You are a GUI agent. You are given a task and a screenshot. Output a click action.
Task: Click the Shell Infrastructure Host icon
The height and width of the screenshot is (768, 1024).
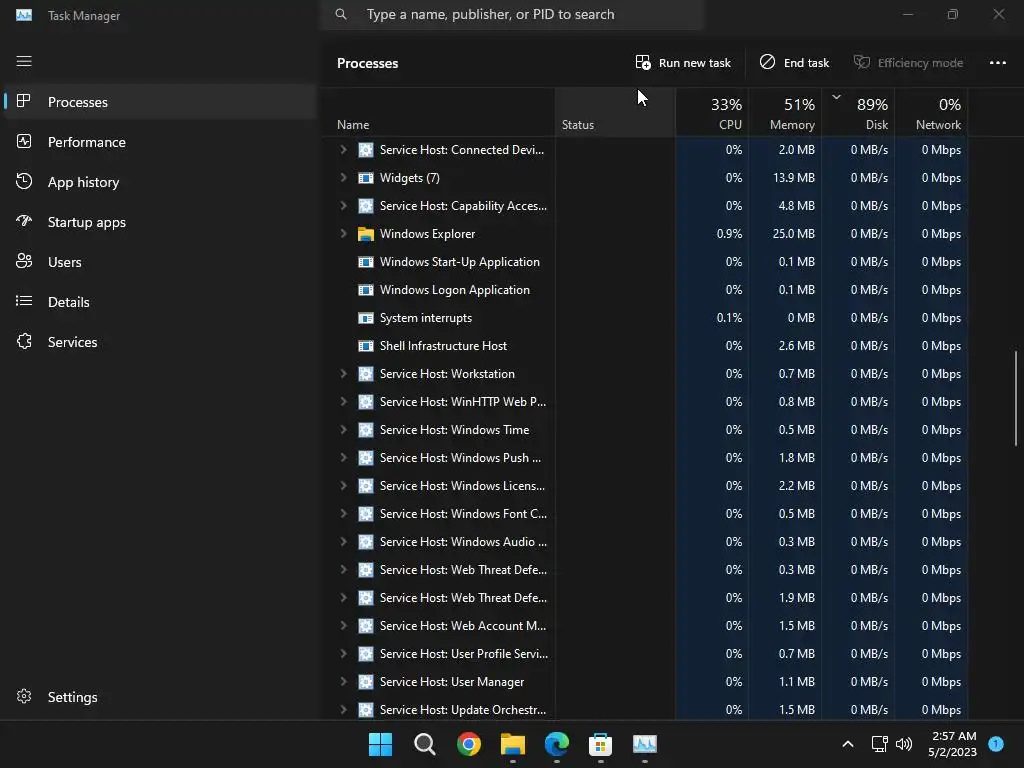click(366, 346)
